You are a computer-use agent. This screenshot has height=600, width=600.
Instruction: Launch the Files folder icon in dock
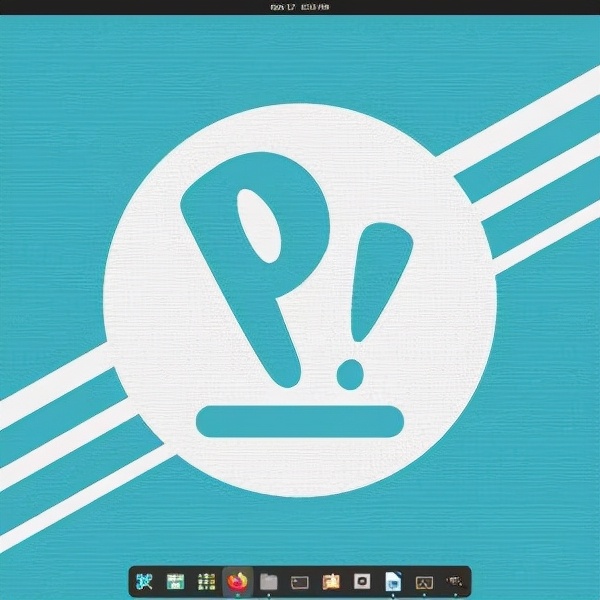tap(268, 581)
